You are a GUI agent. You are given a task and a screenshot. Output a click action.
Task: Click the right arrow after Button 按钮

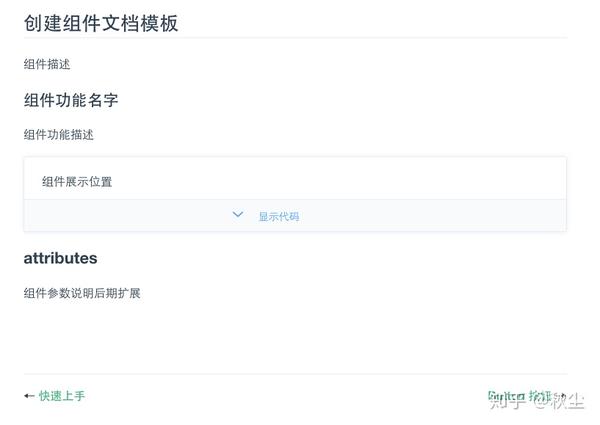coord(562,396)
